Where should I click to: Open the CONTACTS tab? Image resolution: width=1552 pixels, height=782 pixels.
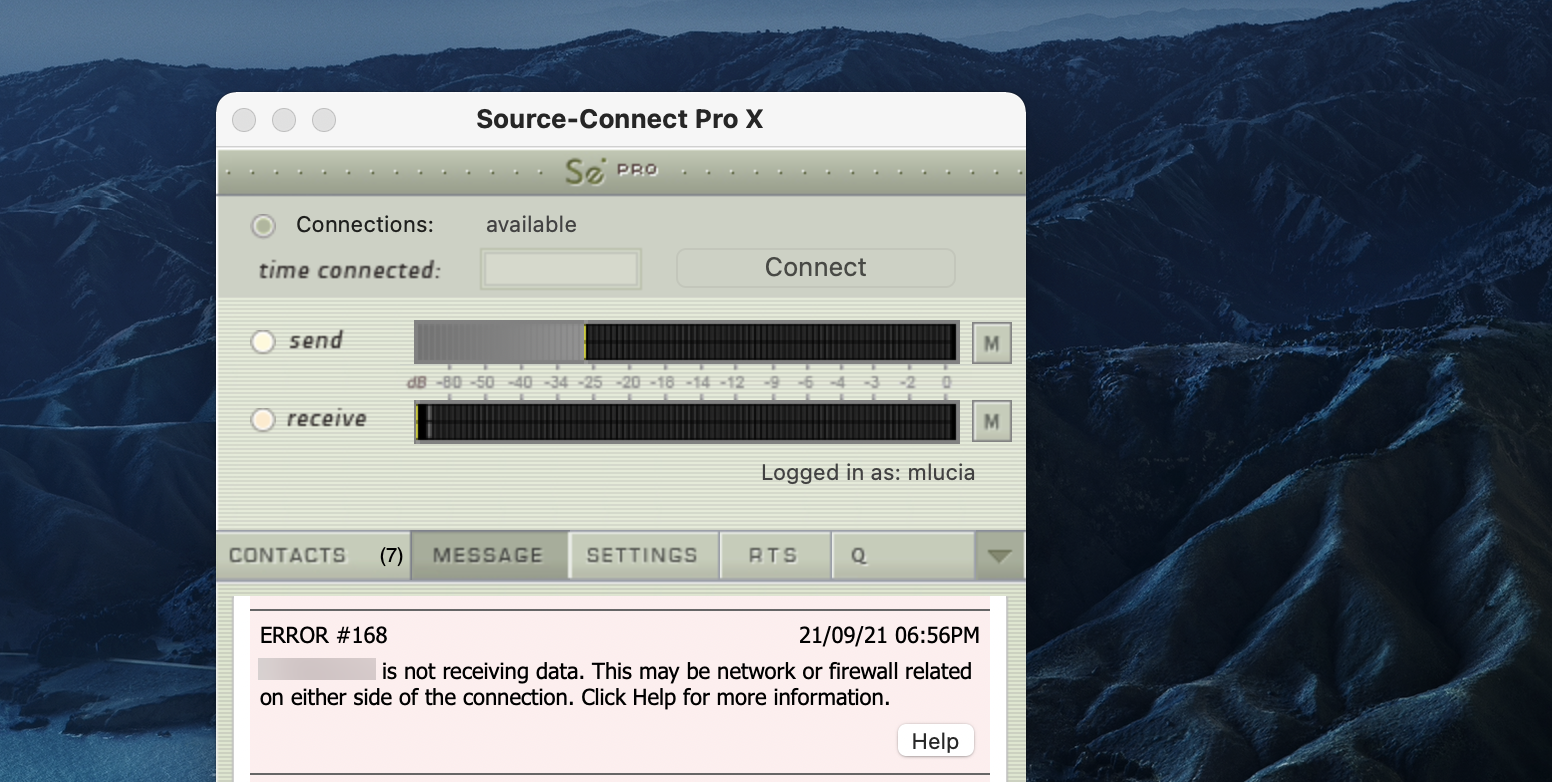point(314,556)
